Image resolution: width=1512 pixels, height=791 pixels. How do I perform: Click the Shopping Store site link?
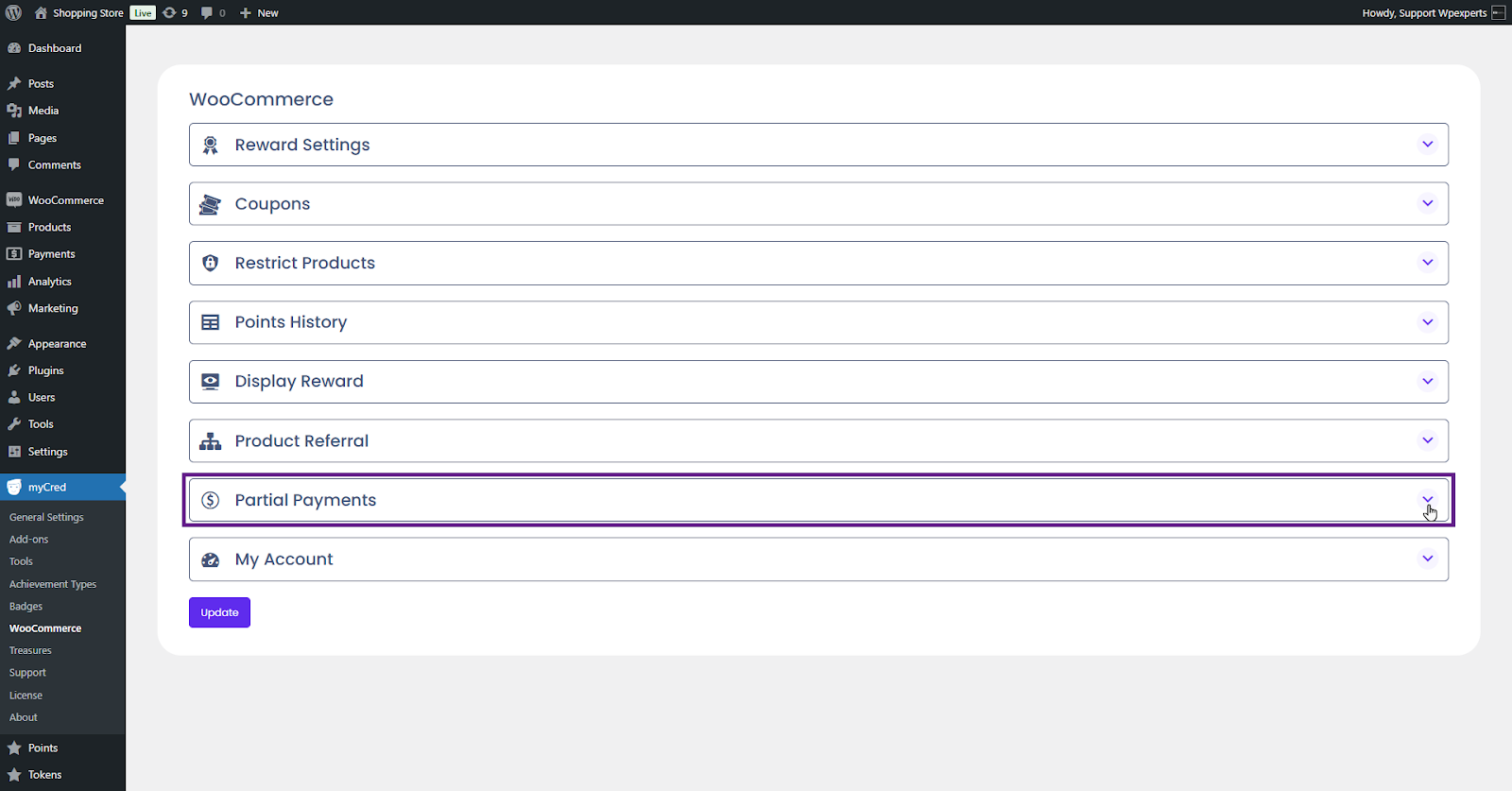point(87,12)
